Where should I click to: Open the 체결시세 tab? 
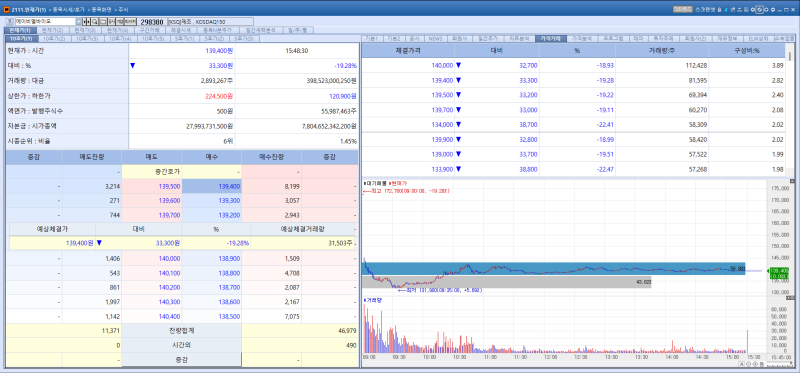181,30
